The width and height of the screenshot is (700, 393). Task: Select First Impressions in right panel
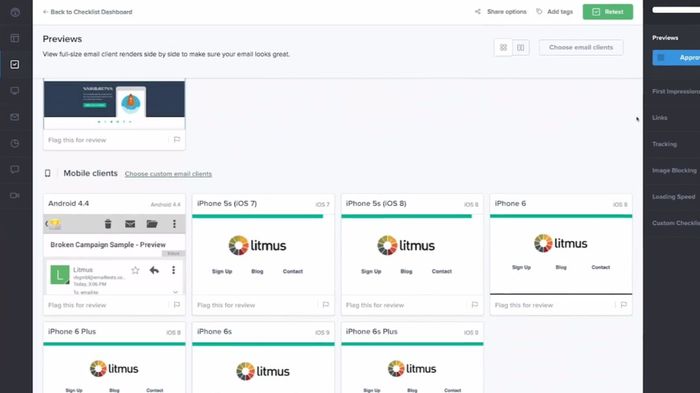[676, 92]
